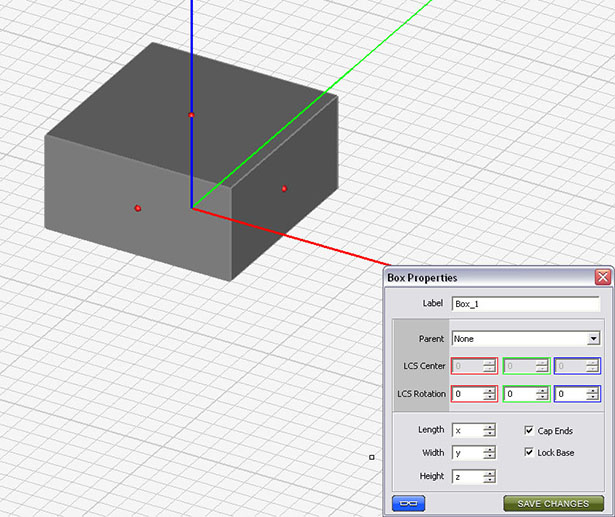
Task: Disable the Lock Base checkbox
Action: point(530,453)
